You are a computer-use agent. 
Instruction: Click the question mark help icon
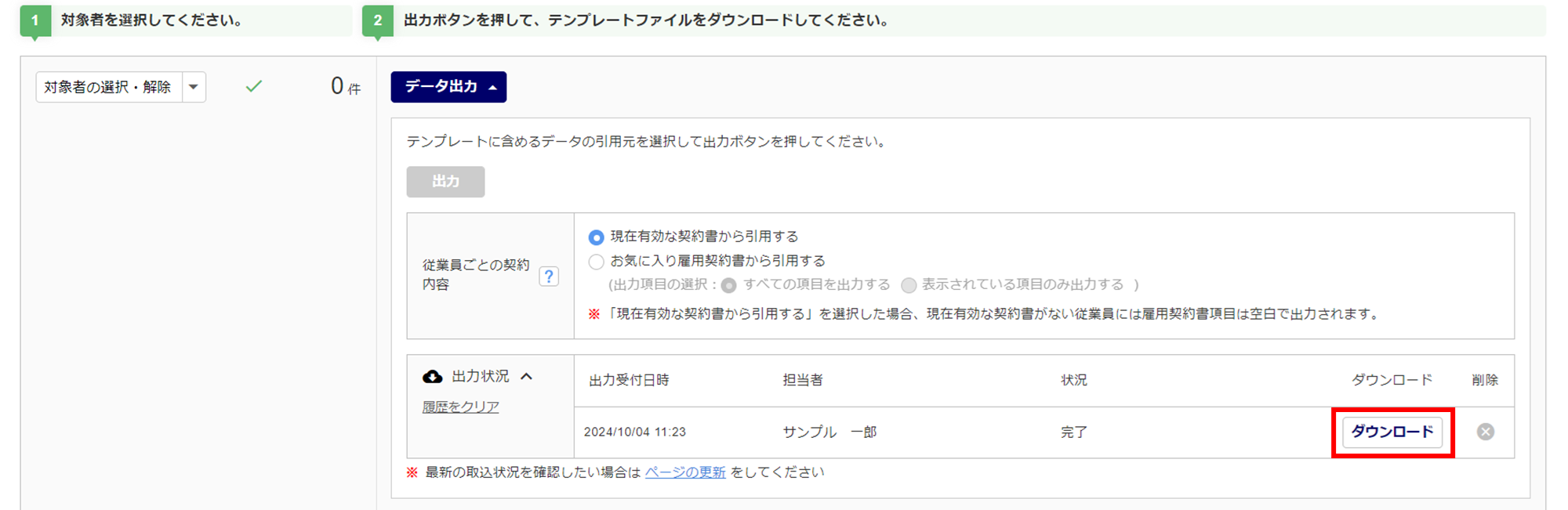(549, 276)
